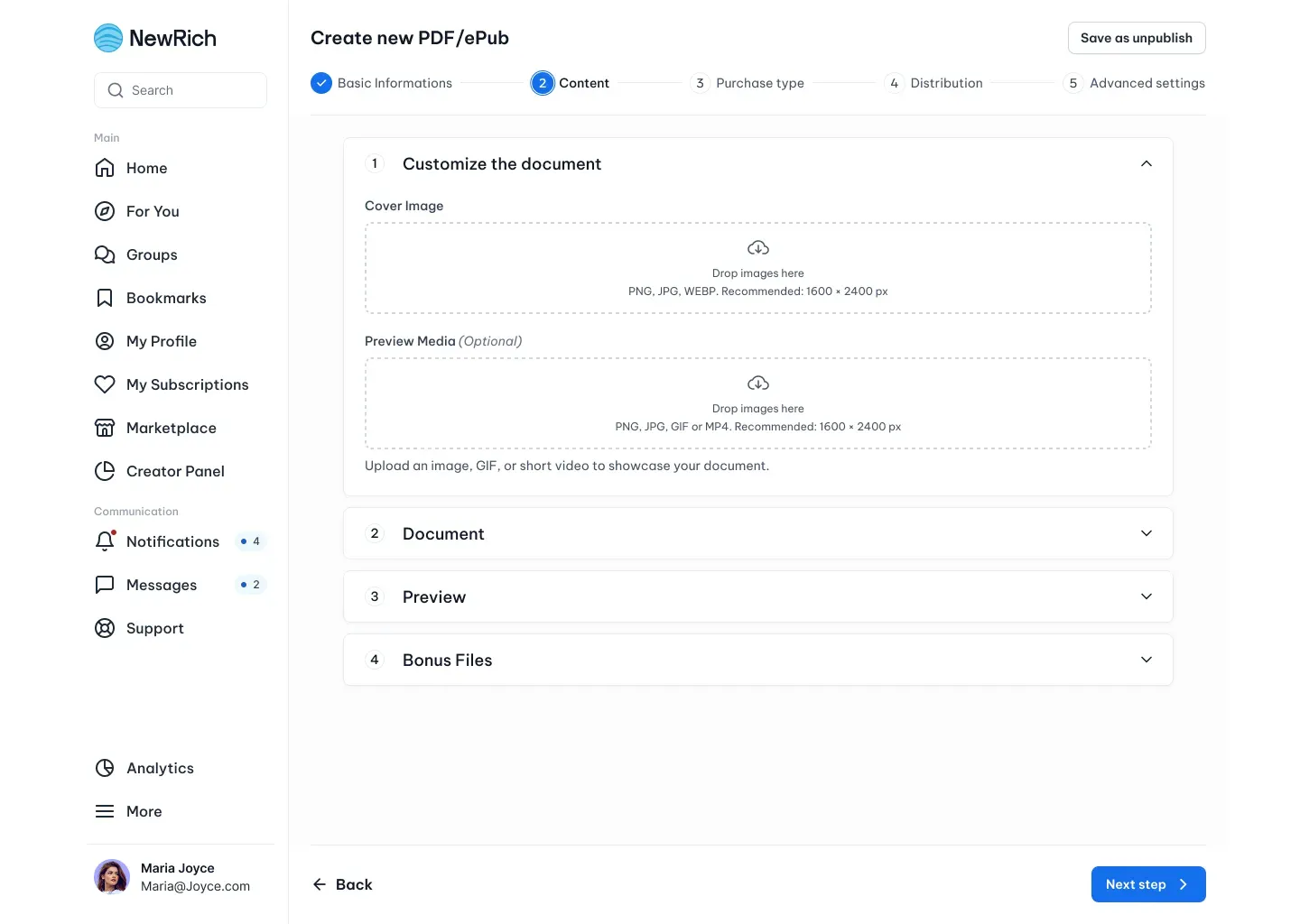Click the step 3 number circle
The image size is (1300, 924).
pos(700,83)
